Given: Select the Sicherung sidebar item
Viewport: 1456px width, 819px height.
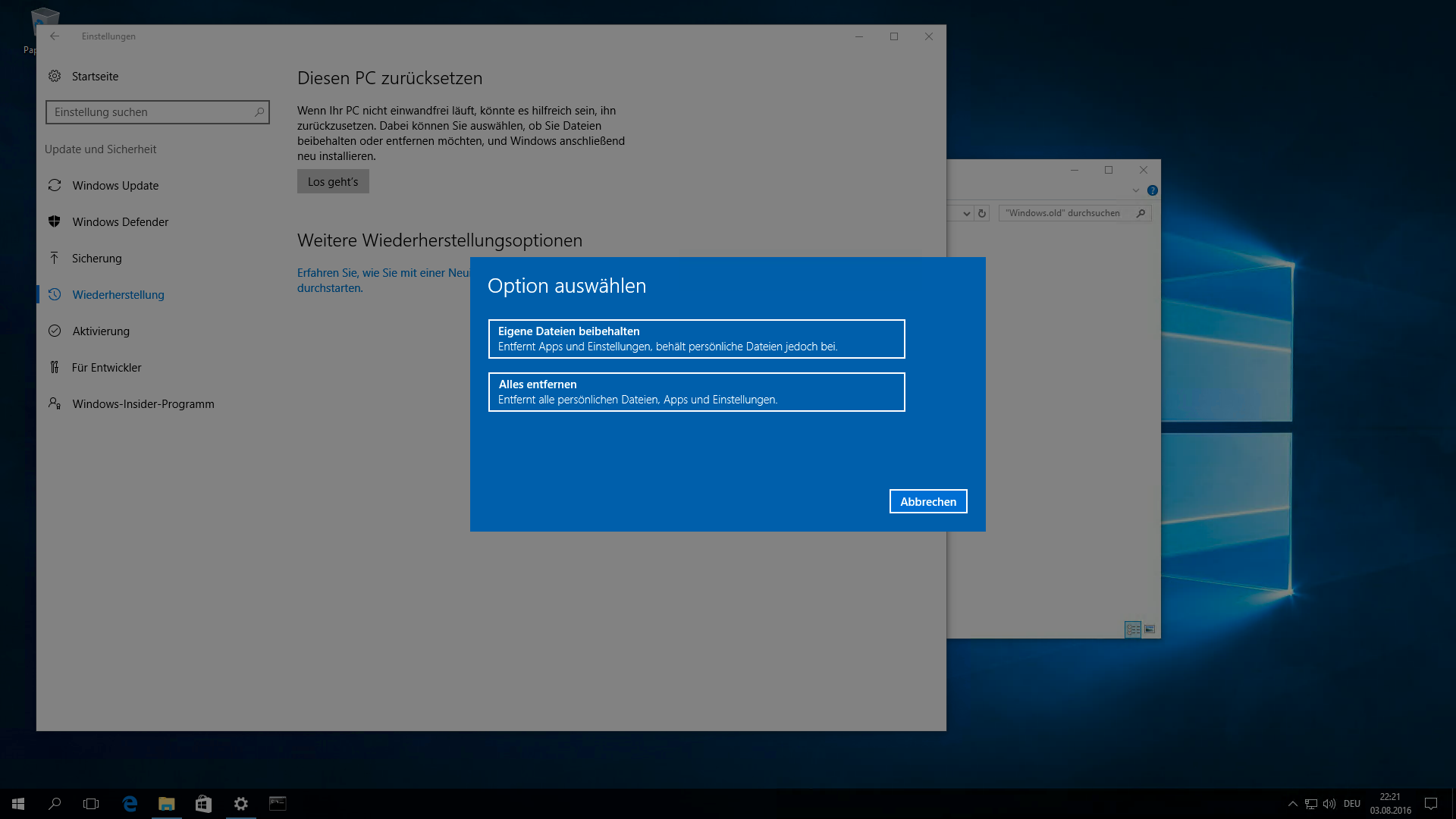Looking at the screenshot, I should [96, 259].
